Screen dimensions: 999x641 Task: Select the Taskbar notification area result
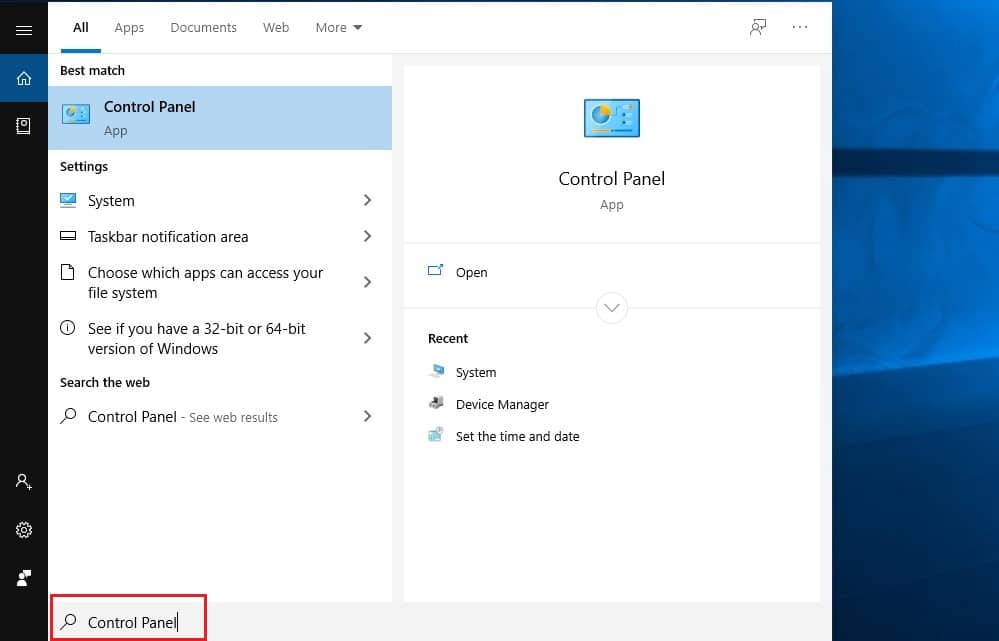point(220,236)
